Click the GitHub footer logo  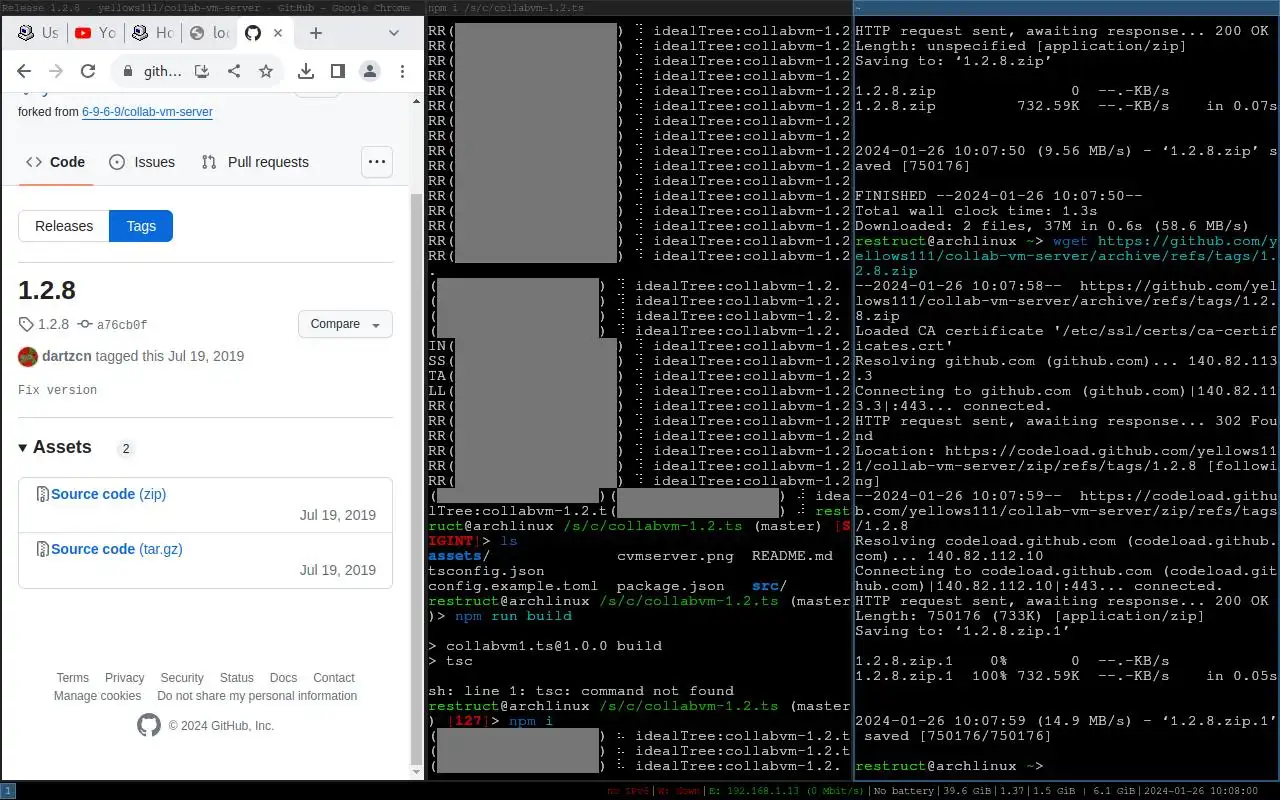click(148, 725)
